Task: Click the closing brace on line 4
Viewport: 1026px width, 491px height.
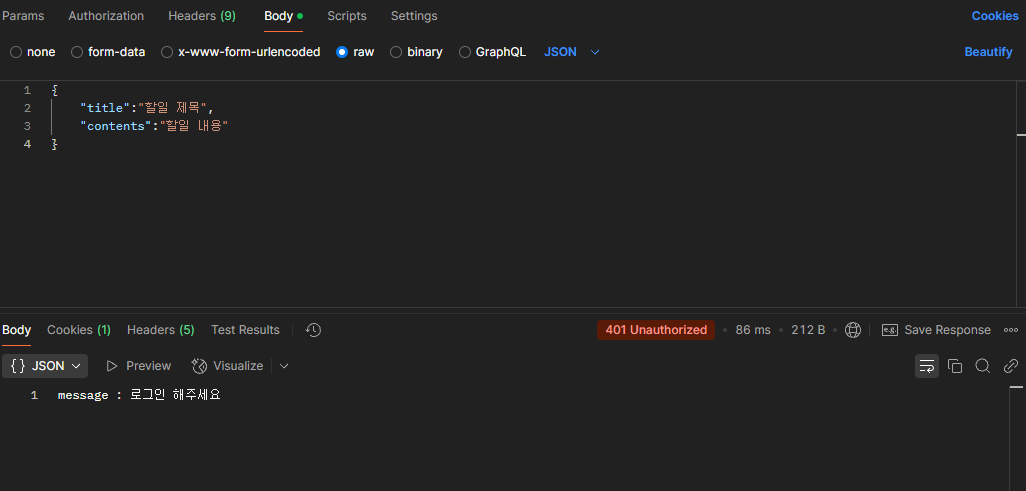Action: (54, 144)
